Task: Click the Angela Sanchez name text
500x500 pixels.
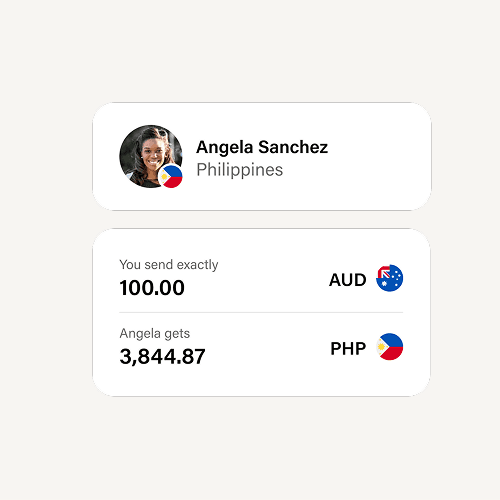Action: 262,147
